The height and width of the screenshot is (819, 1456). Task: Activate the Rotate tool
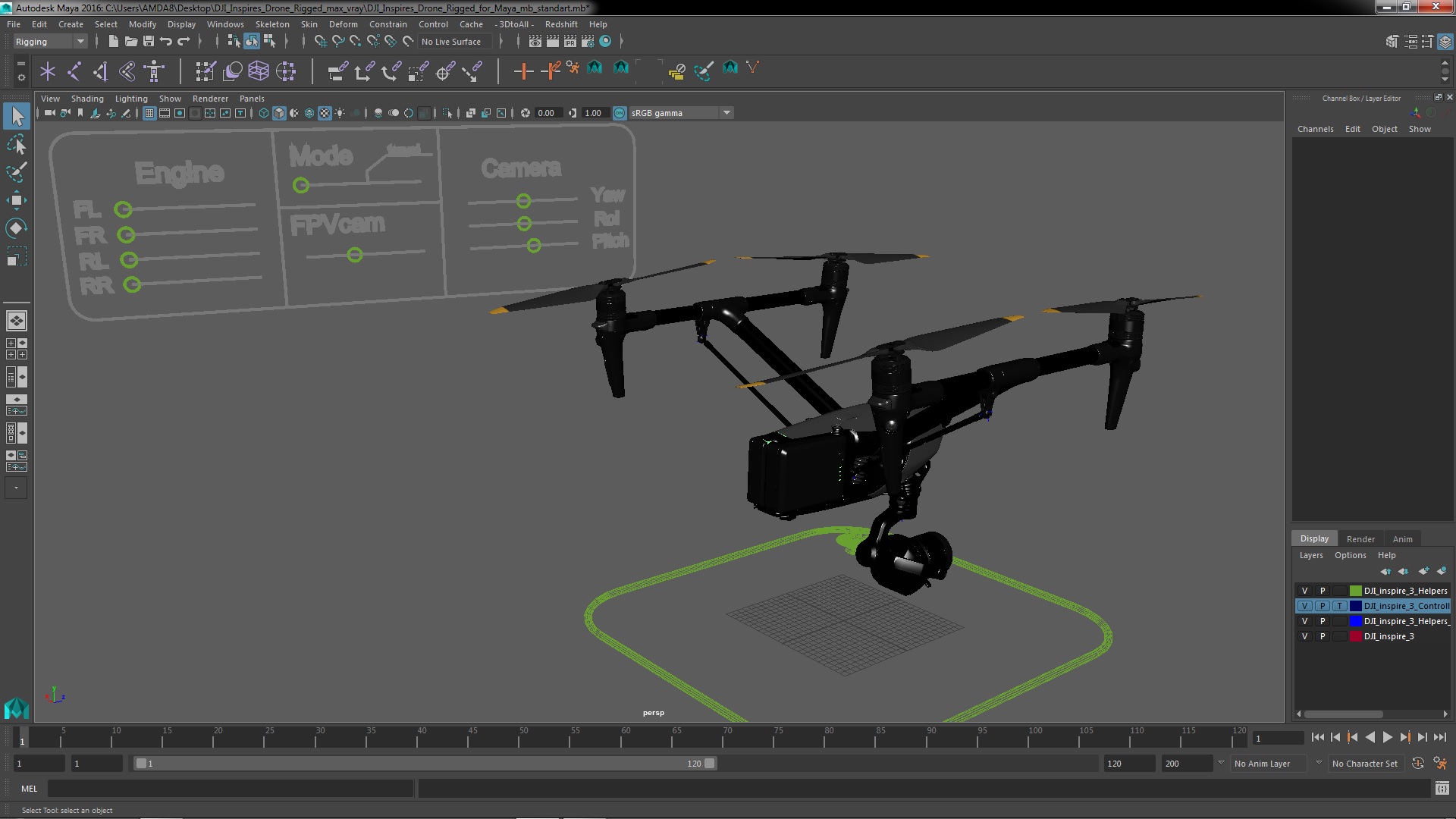click(17, 228)
